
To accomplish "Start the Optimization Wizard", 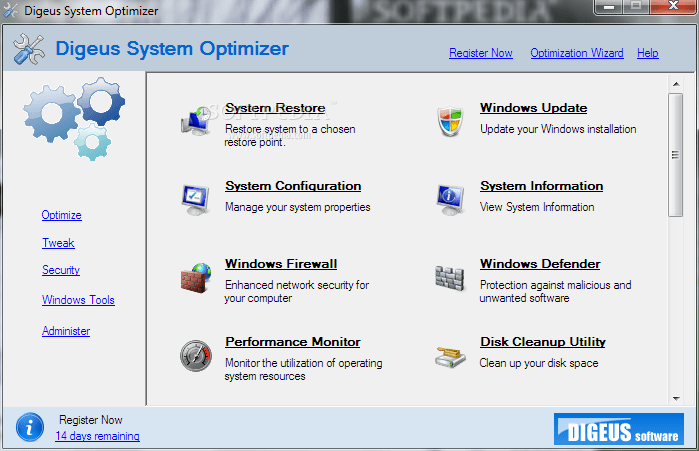I will coord(577,53).
